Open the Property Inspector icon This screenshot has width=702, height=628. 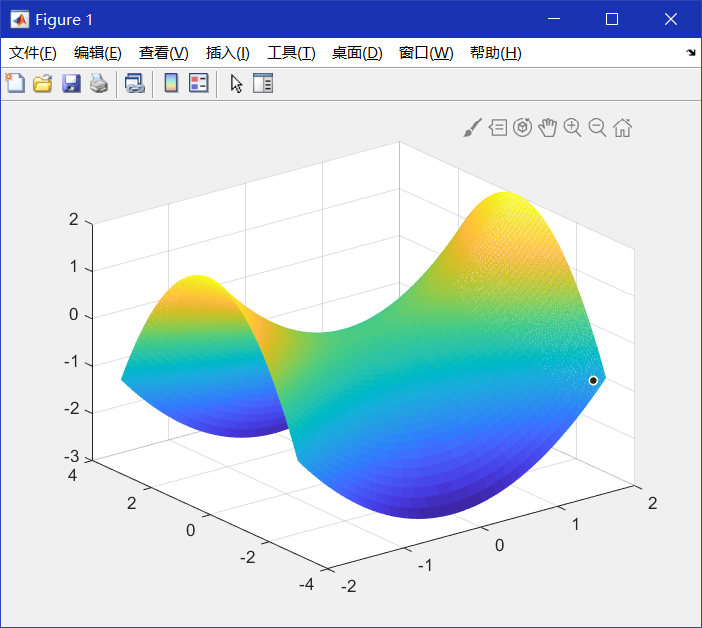[x=263, y=83]
